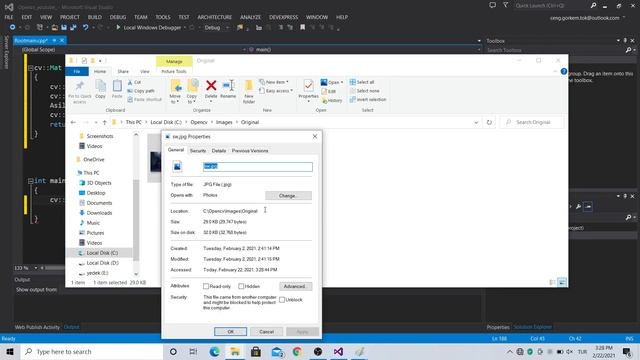The image size is (640, 360).
Task: Open the Move to ribbon button
Action: pos(176,91)
